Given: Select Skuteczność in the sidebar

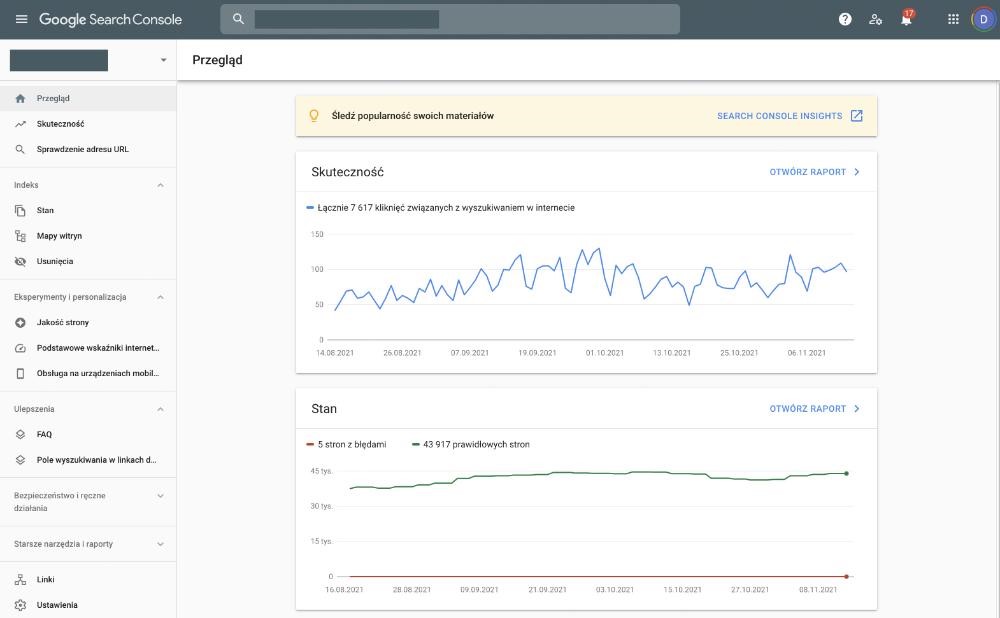Looking at the screenshot, I should 60,124.
